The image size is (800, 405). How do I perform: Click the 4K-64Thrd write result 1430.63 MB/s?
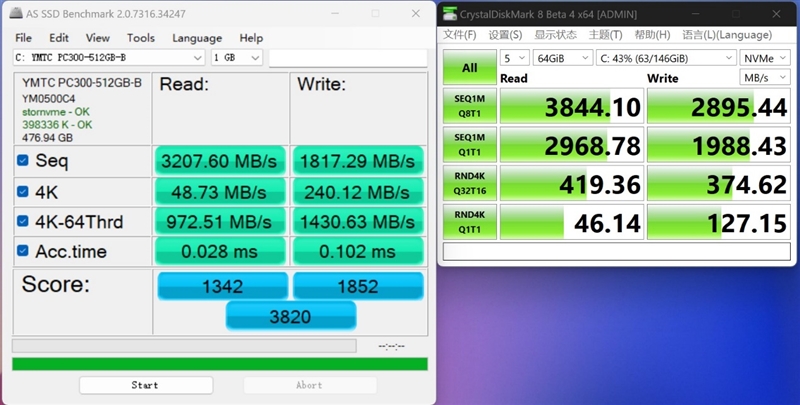pyautogui.click(x=358, y=221)
